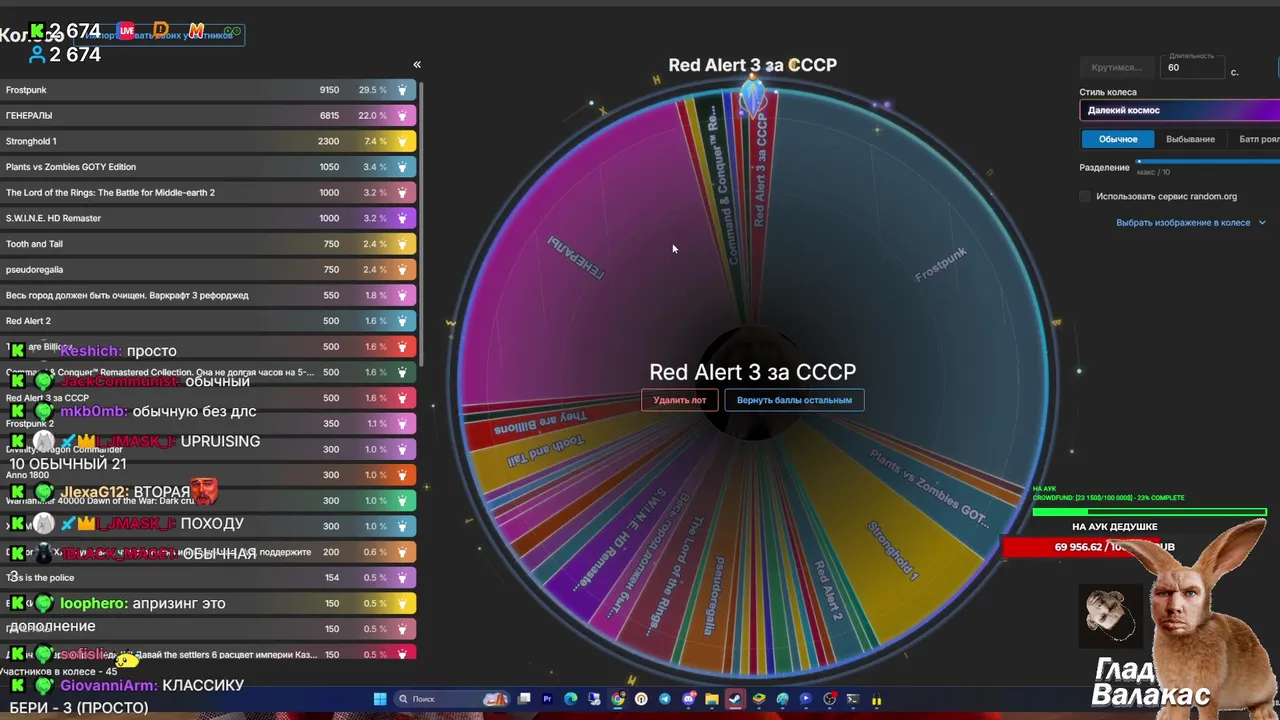Click the Battle for Middle-earth 2 row icon
Screen dimensions: 1280x720
(x=402, y=193)
